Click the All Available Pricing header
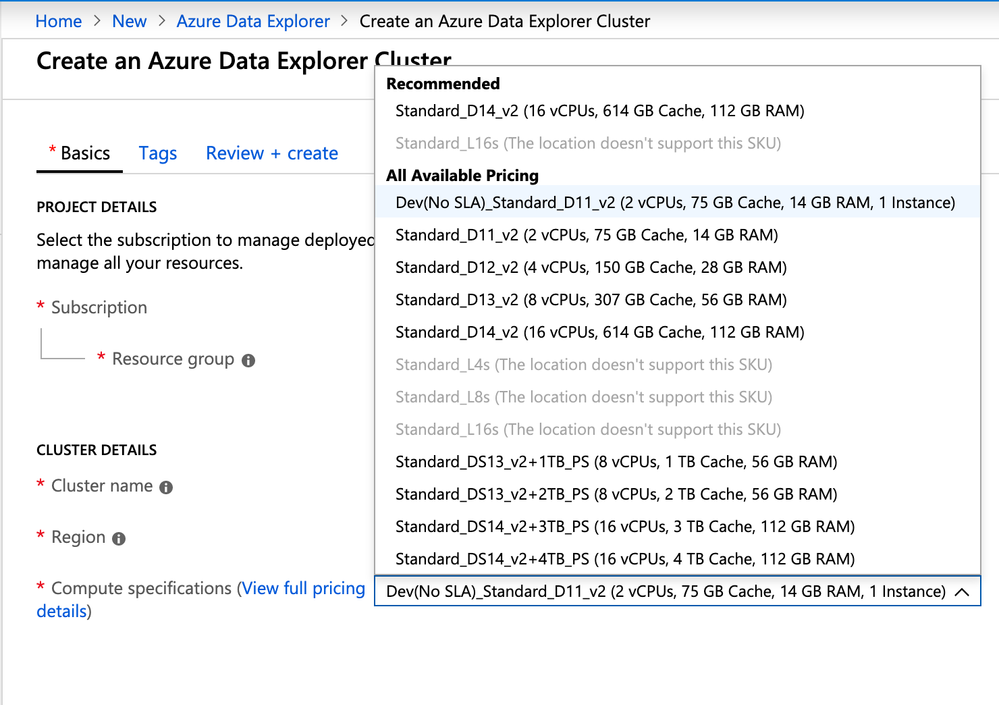The height and width of the screenshot is (705, 999). tap(462, 175)
